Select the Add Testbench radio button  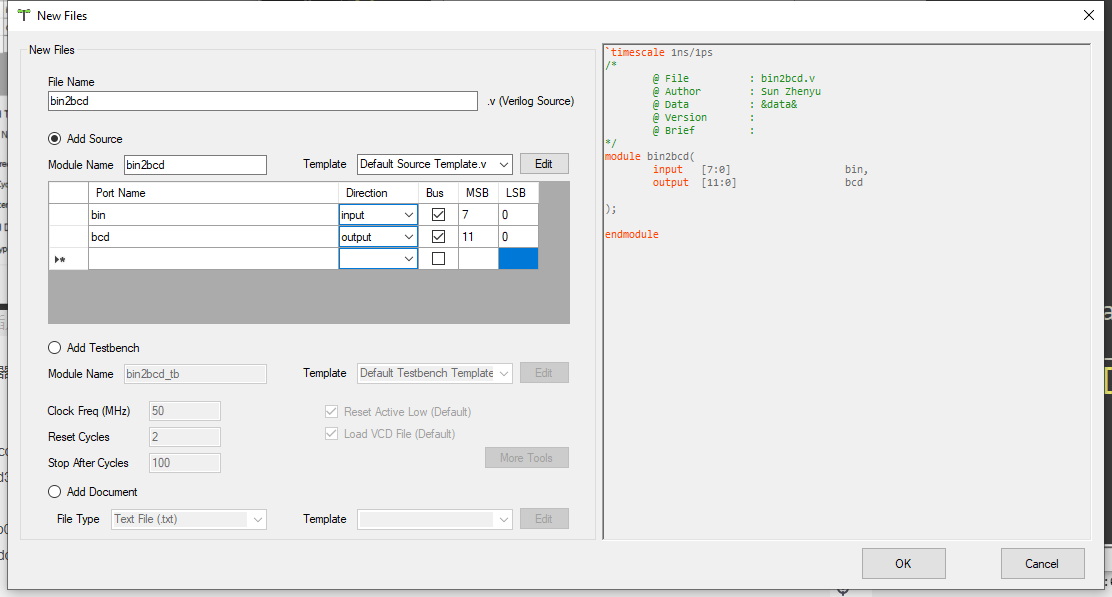point(55,347)
